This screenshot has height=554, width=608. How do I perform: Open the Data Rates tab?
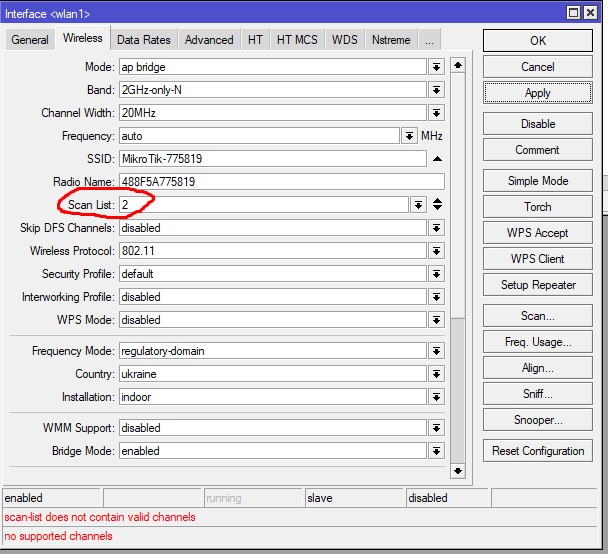click(x=143, y=40)
